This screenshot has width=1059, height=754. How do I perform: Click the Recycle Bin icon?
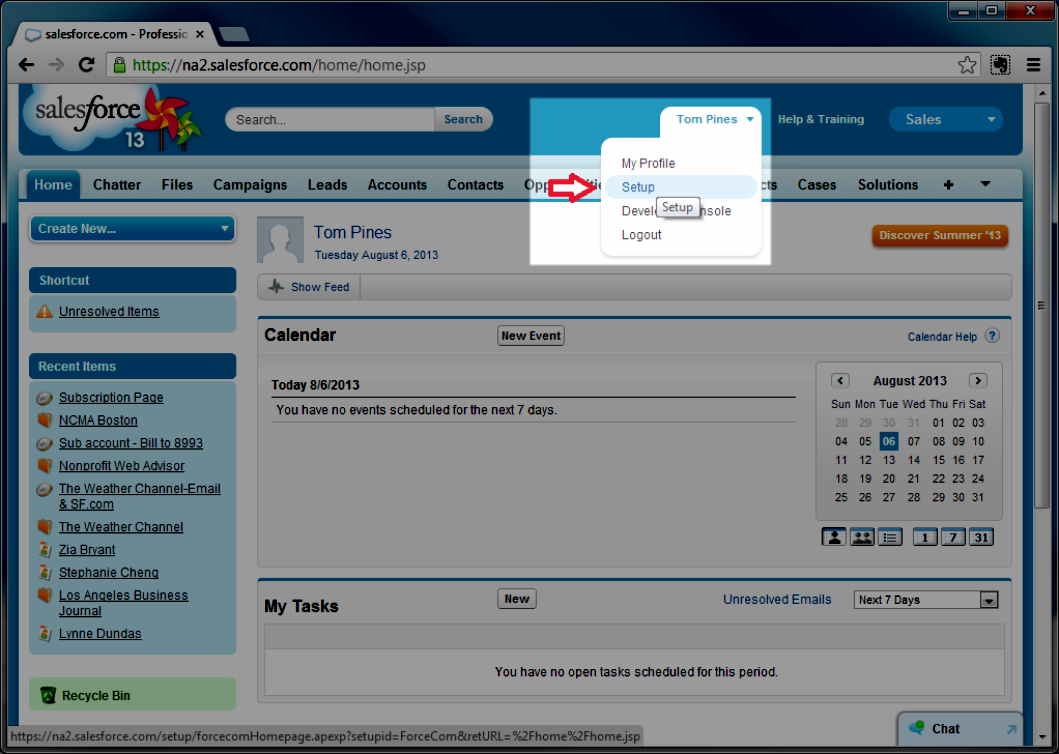pyautogui.click(x=48, y=695)
